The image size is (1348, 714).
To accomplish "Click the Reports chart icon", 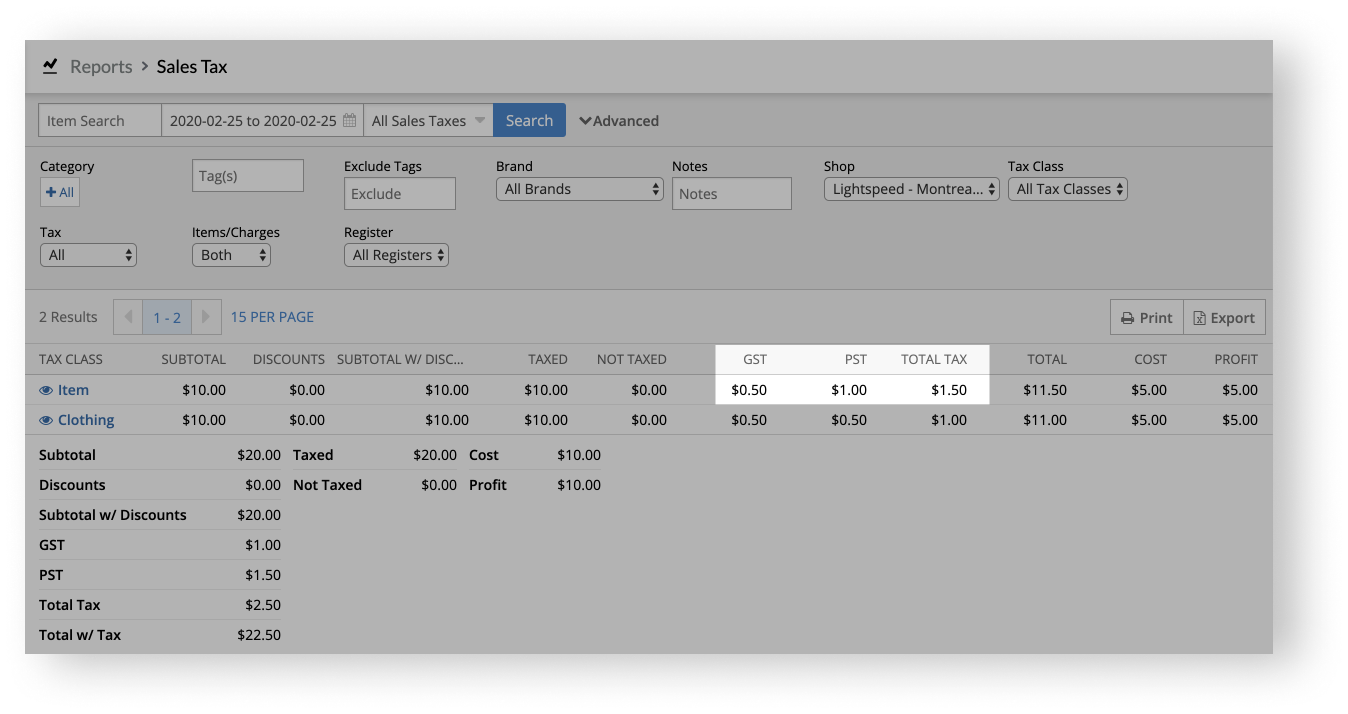I will (x=50, y=67).
